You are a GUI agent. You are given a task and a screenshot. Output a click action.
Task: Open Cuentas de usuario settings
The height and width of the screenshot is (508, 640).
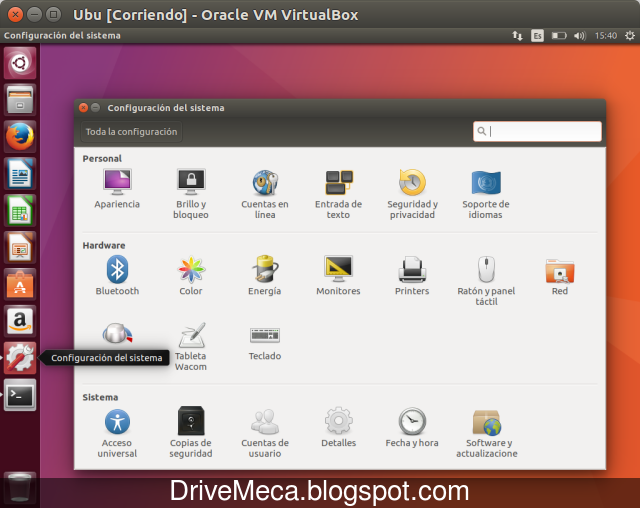(x=265, y=433)
